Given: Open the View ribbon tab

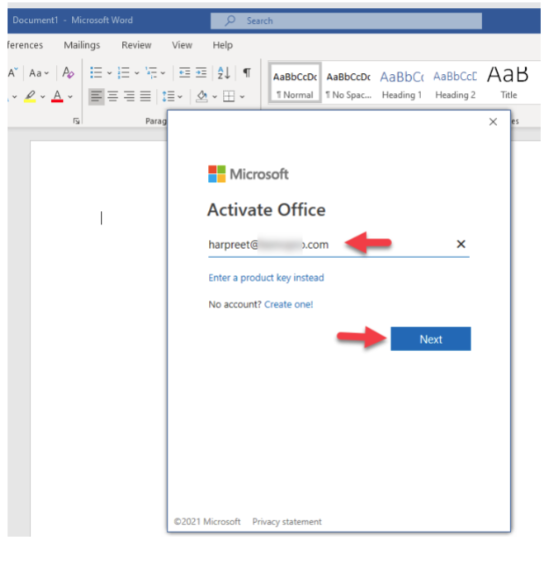Looking at the screenshot, I should click(182, 45).
